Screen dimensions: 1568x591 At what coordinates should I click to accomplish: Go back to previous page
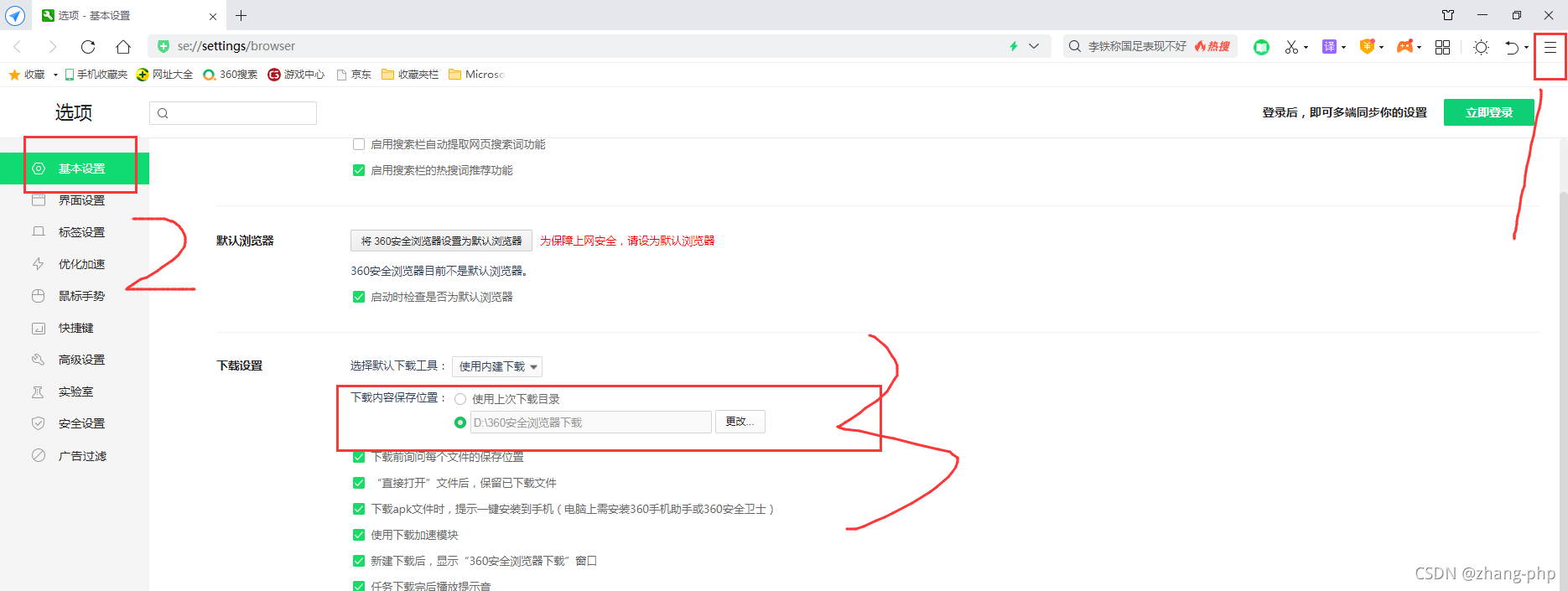point(18,46)
